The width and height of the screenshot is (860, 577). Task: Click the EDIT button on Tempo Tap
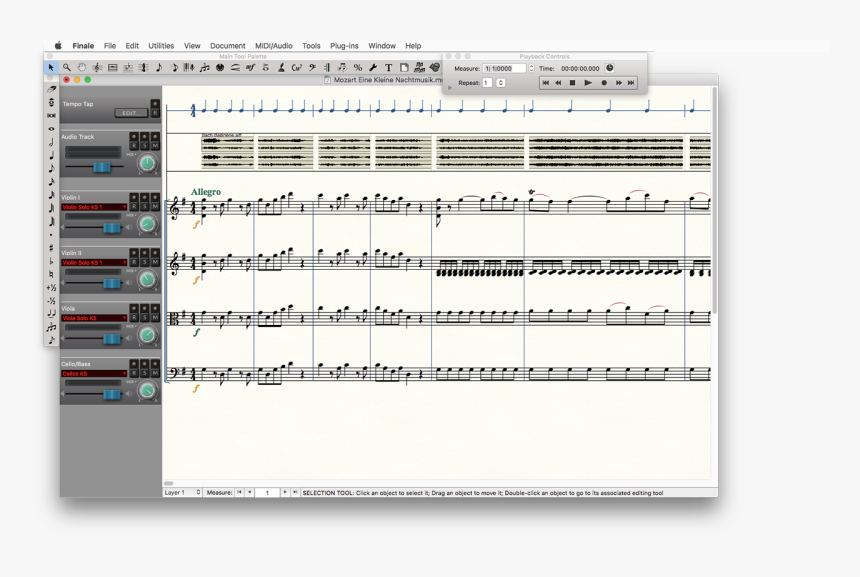click(129, 112)
